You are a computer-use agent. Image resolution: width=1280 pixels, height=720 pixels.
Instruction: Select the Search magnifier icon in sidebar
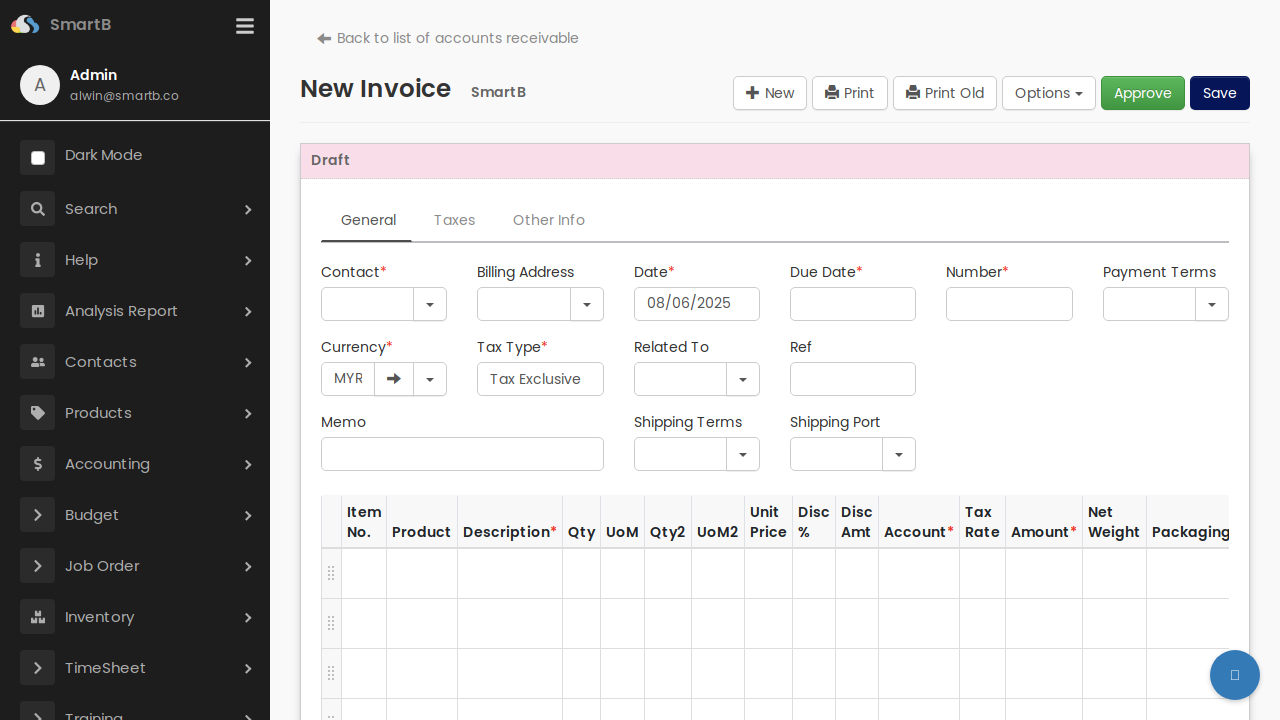[x=37, y=209]
